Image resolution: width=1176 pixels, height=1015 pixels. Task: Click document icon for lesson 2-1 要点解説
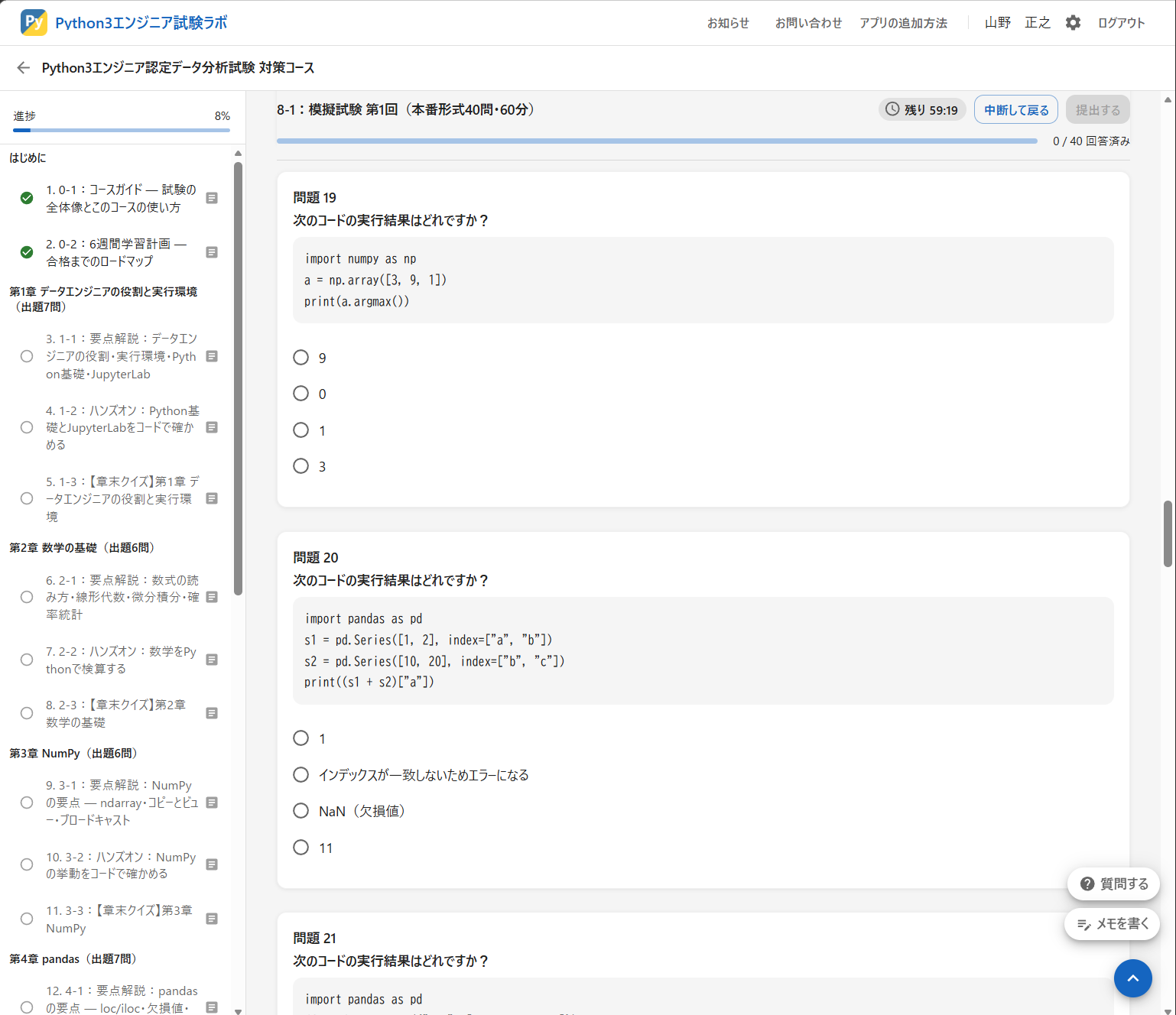213,597
